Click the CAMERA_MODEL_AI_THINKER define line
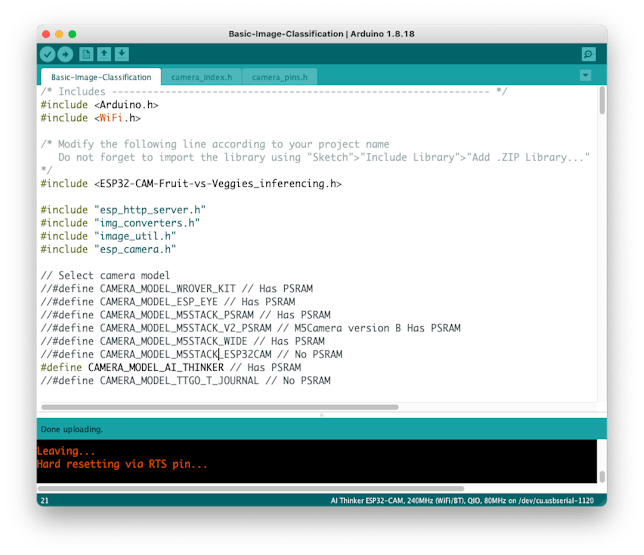Image resolution: width=644 pixels, height=555 pixels. click(170, 368)
